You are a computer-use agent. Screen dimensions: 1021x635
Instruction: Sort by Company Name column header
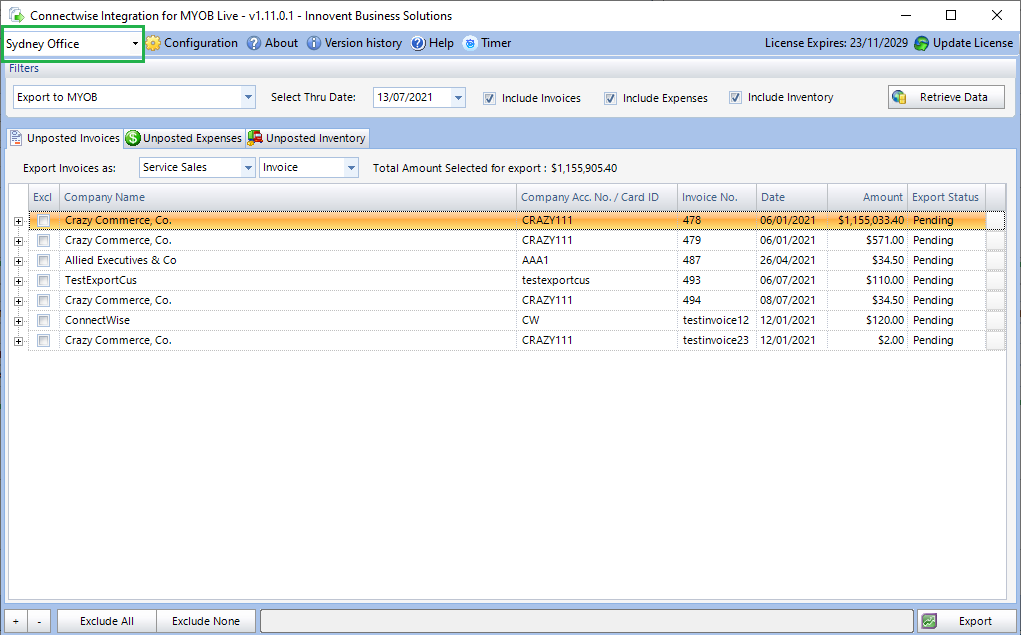[288, 197]
